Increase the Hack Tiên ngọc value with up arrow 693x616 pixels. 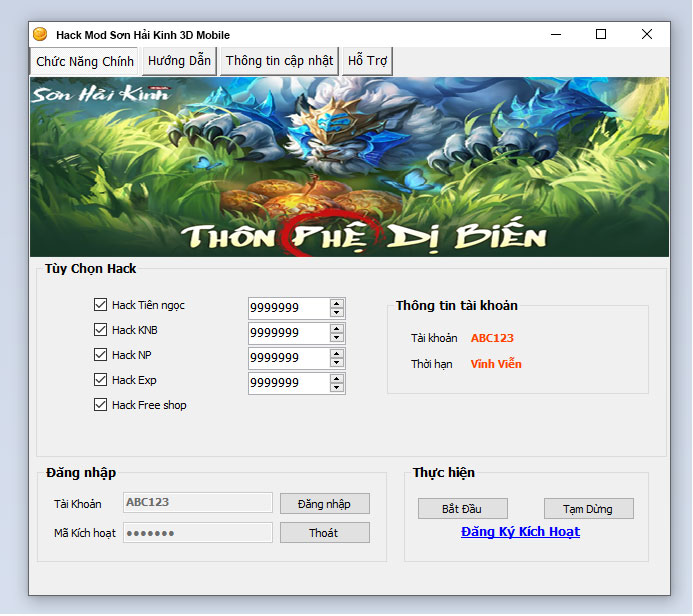coord(337,303)
